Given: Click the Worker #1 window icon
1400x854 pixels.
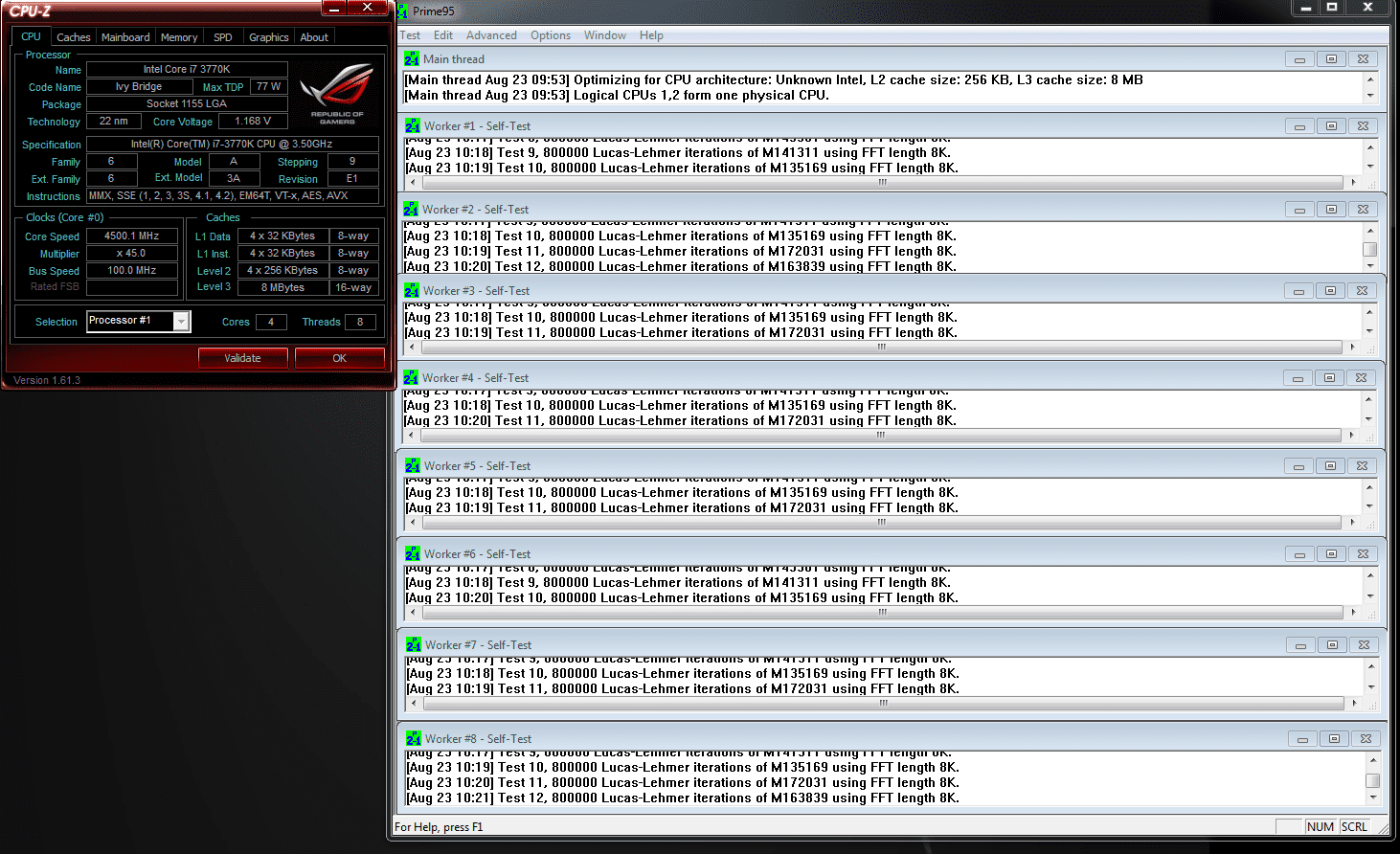Looking at the screenshot, I should pyautogui.click(x=413, y=126).
